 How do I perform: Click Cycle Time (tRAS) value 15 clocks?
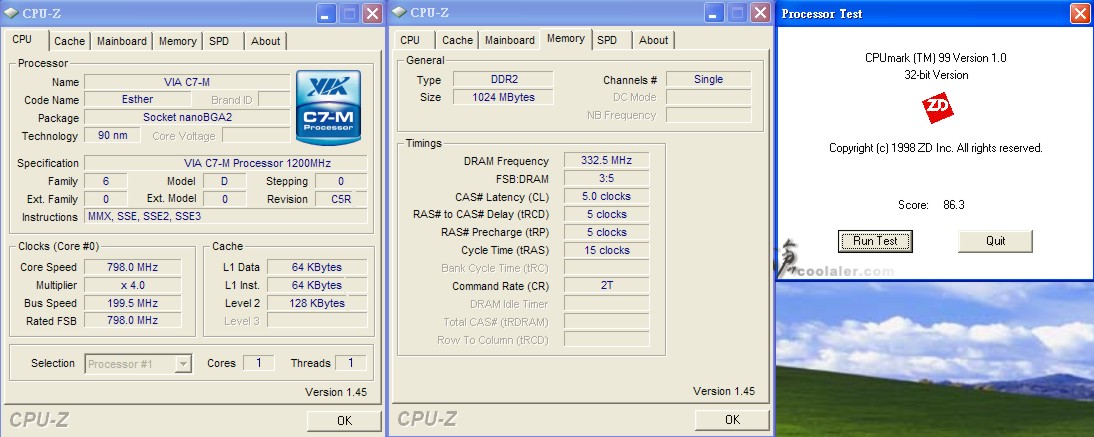pos(606,250)
